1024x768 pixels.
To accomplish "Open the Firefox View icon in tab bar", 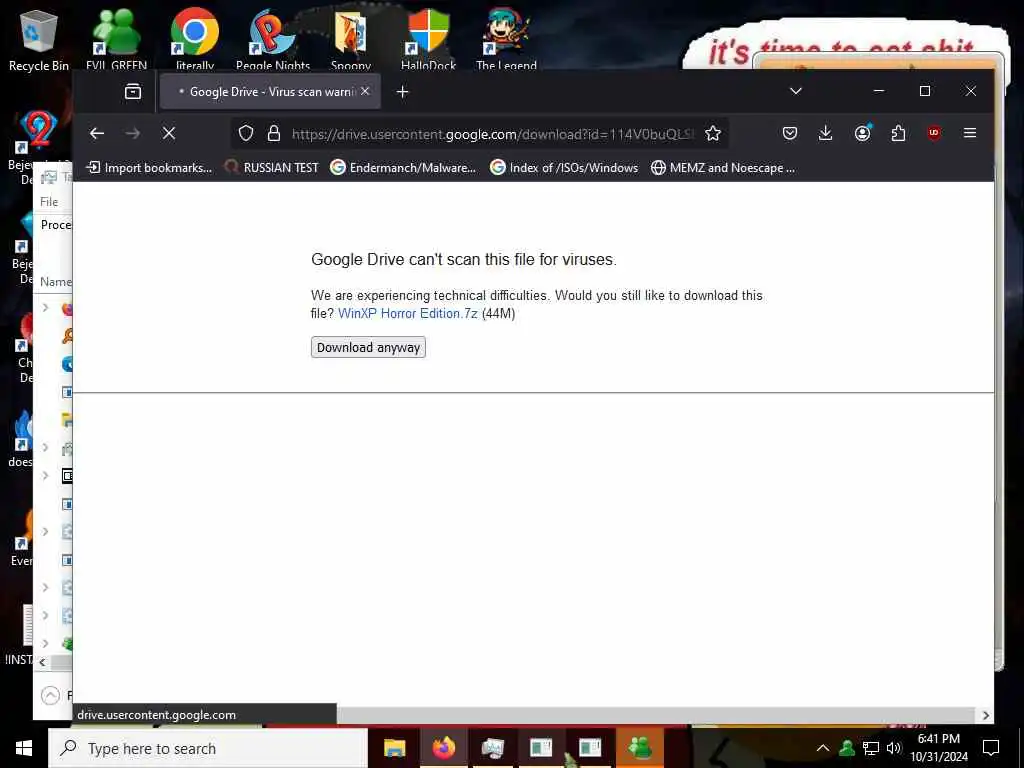I will [x=133, y=91].
